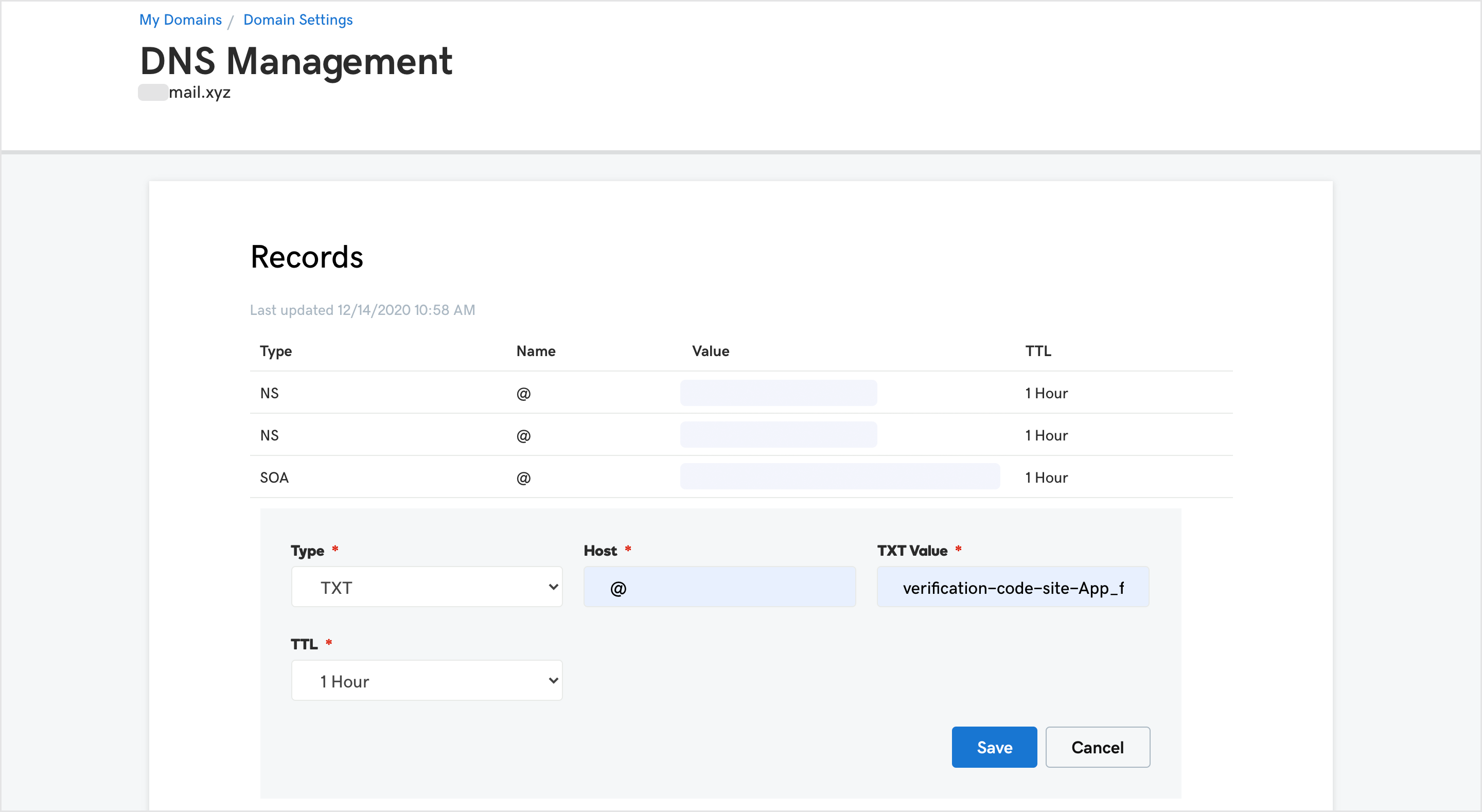Navigate to My Domains breadcrumb

180,19
